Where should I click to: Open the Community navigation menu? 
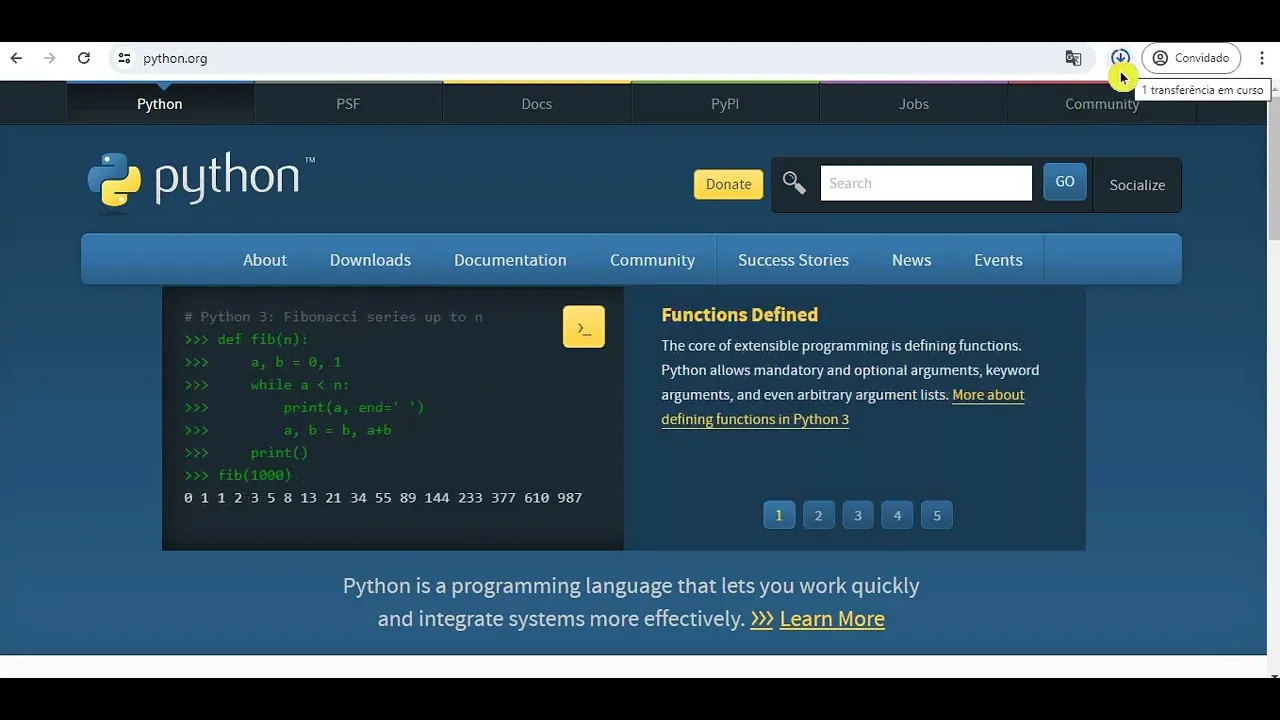(x=652, y=260)
